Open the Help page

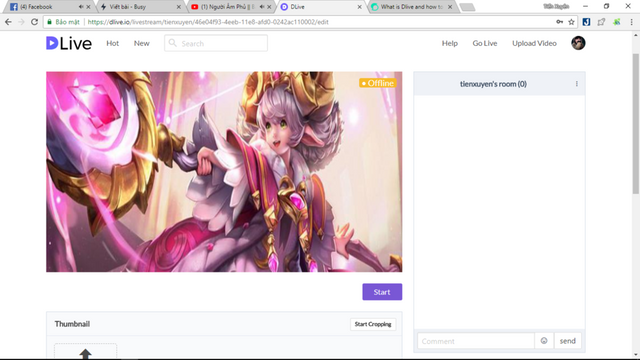pos(449,43)
